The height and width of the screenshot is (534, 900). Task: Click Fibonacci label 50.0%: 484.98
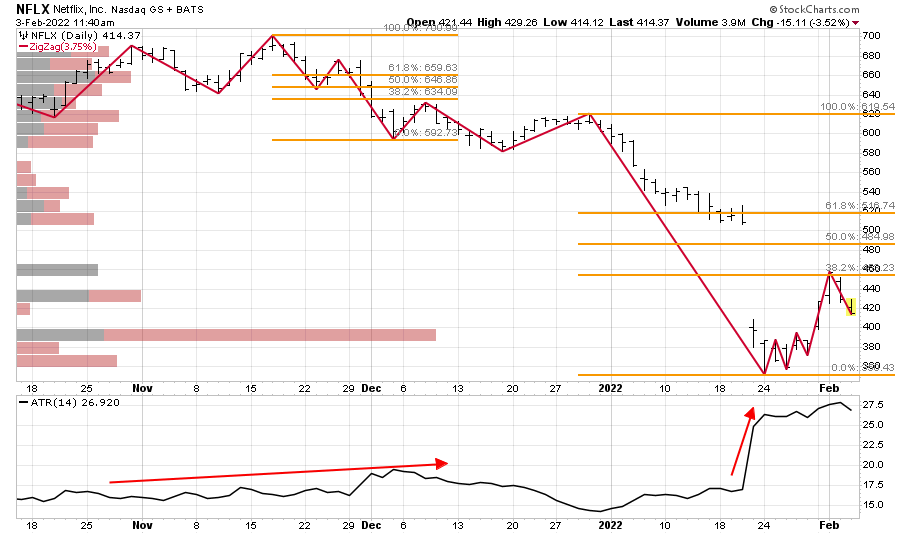[859, 237]
